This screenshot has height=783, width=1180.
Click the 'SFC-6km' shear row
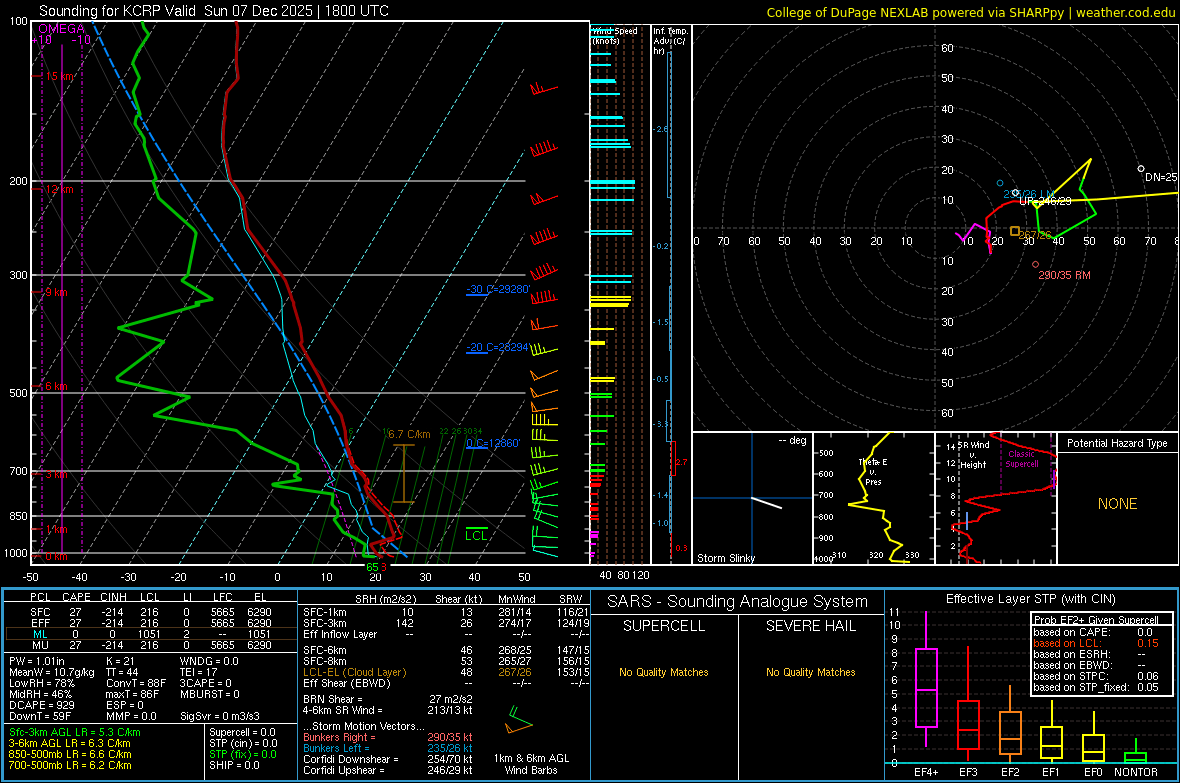444,650
